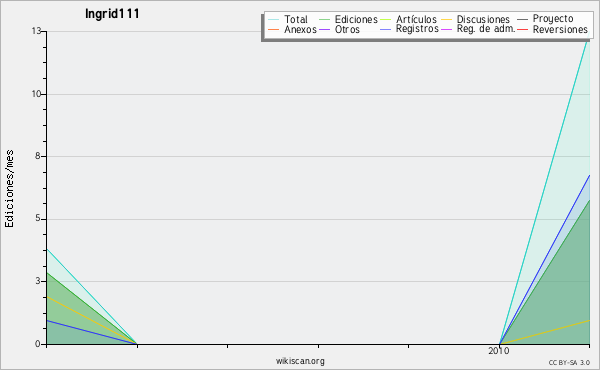The height and width of the screenshot is (370, 600).
Task: Click the Ingrid111 chart title
Action: point(112,14)
